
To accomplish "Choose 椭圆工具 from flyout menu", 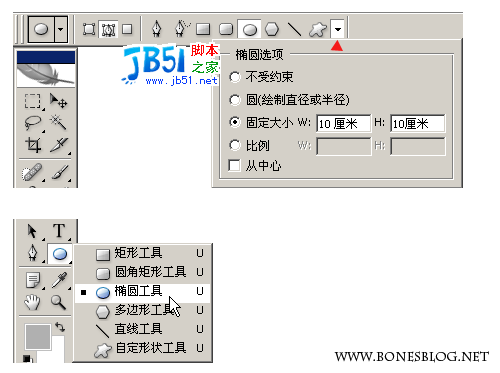I will click(143, 292).
